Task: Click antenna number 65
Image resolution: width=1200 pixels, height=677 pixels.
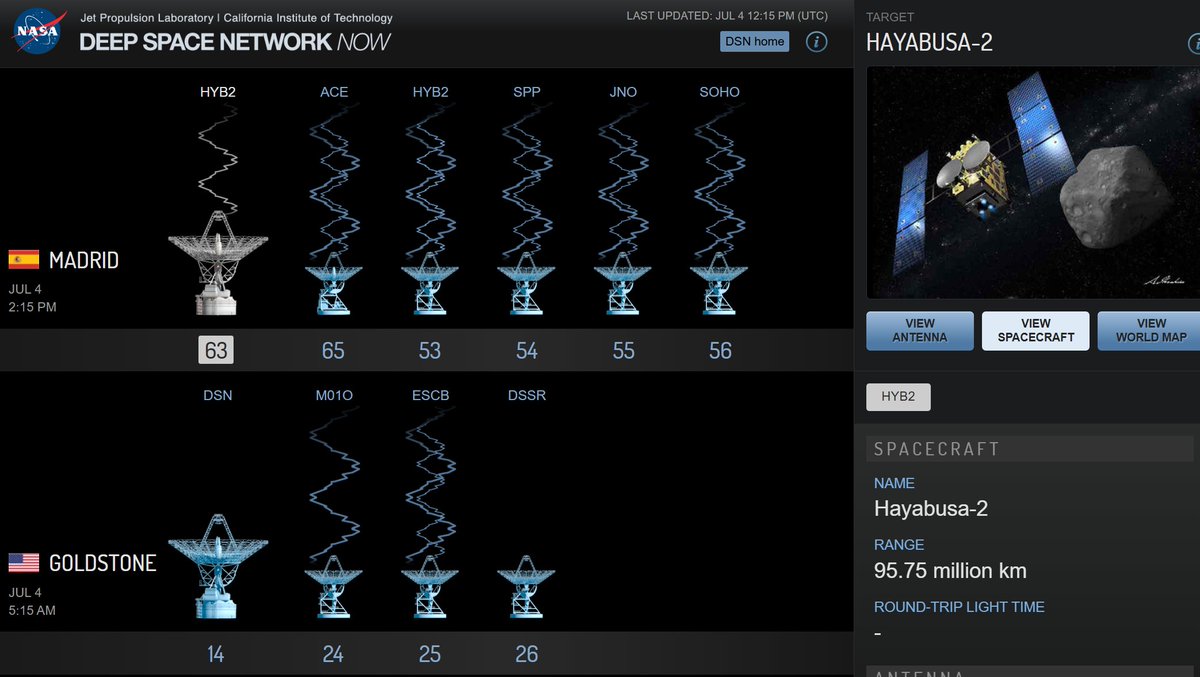Action: coord(333,351)
